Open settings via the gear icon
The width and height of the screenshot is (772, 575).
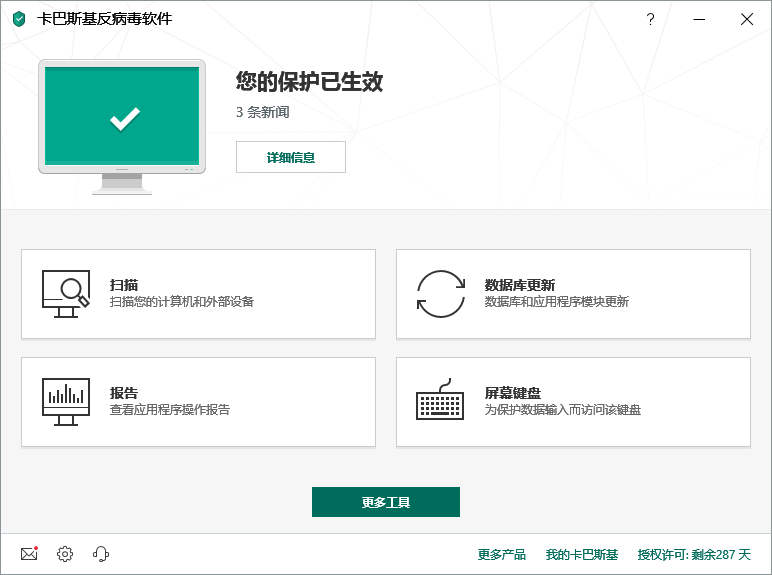(x=65, y=554)
